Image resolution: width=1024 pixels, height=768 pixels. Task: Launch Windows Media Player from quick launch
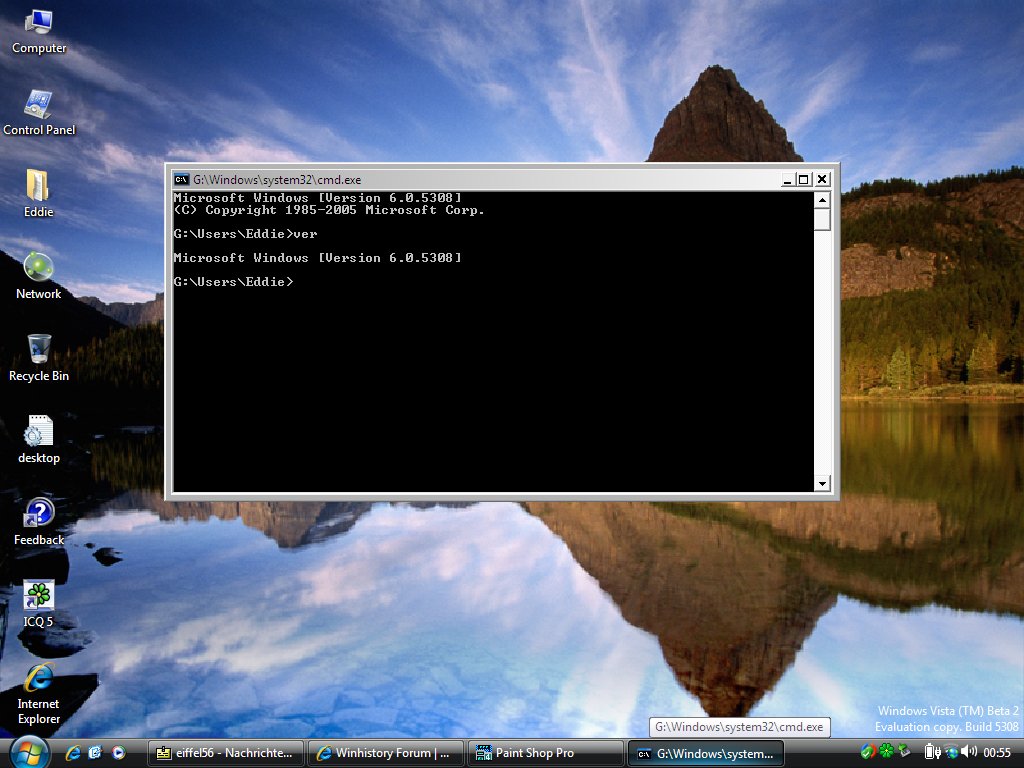coord(120,752)
